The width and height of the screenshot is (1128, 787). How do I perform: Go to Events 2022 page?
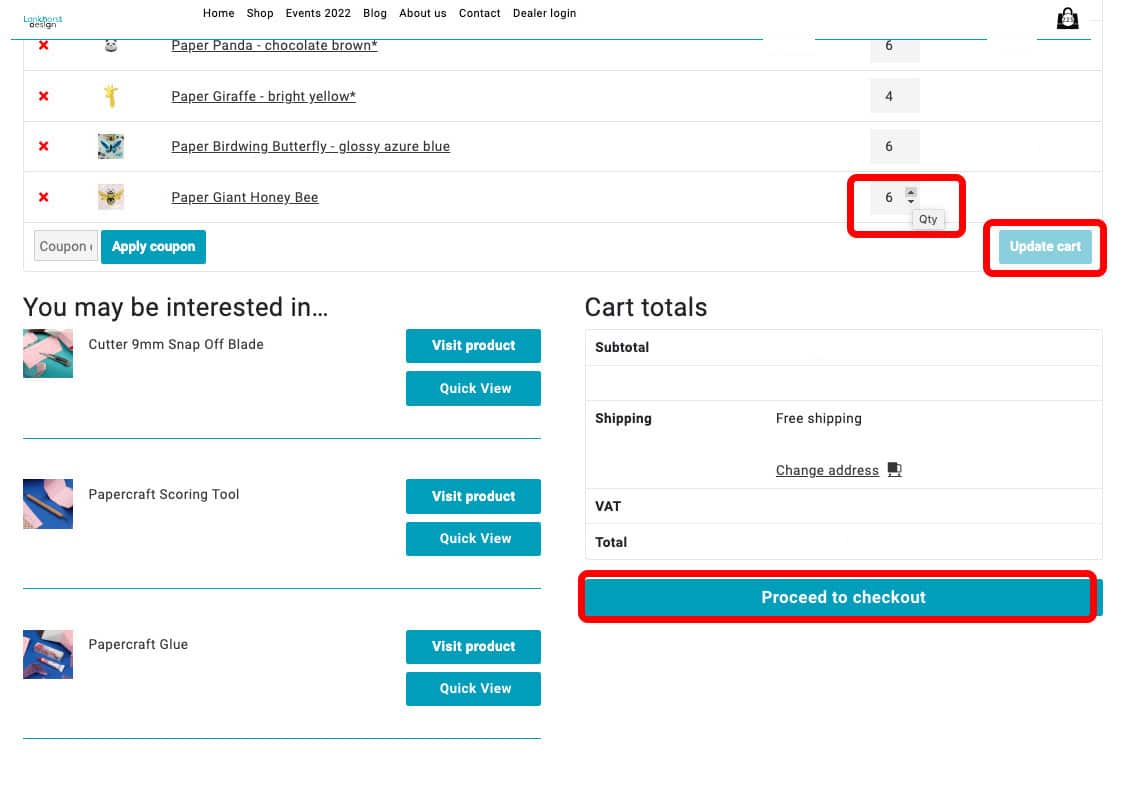click(318, 13)
